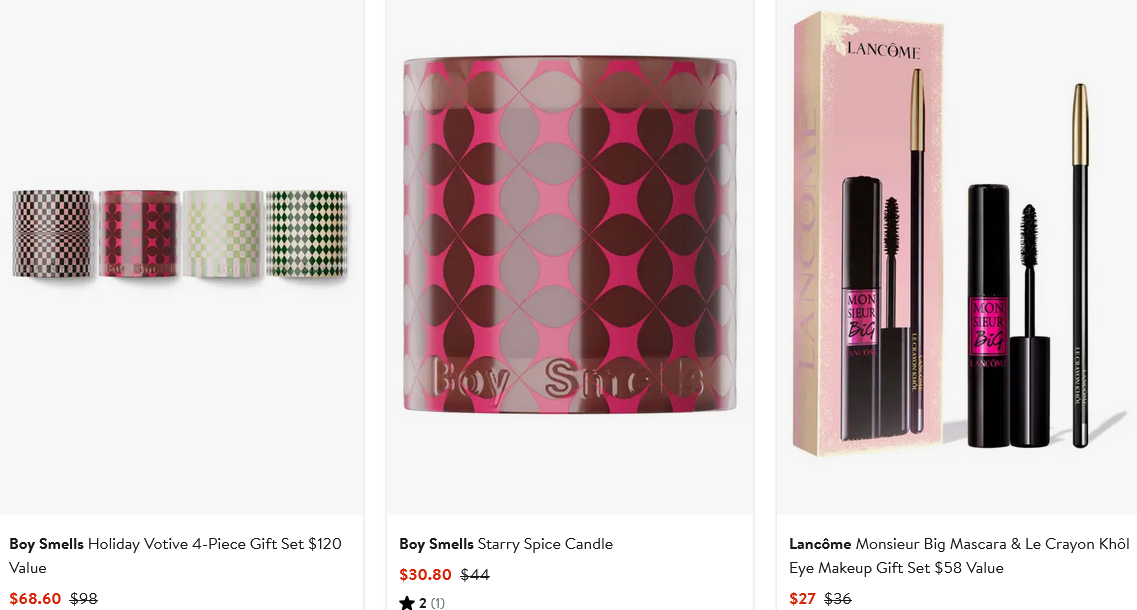Click the crossed-out $44 original price
This screenshot has height=610, width=1137.
coord(475,575)
